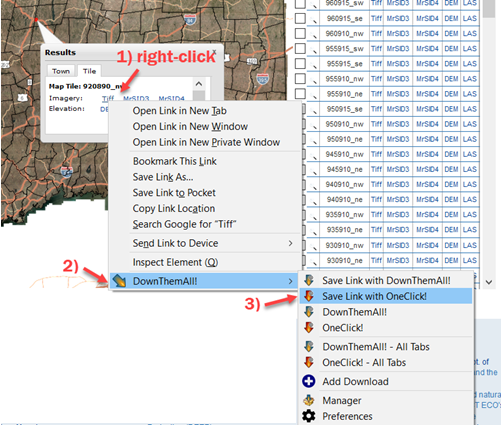
Task: Open the DEM link for tile 945910_nw
Action: pos(451,154)
